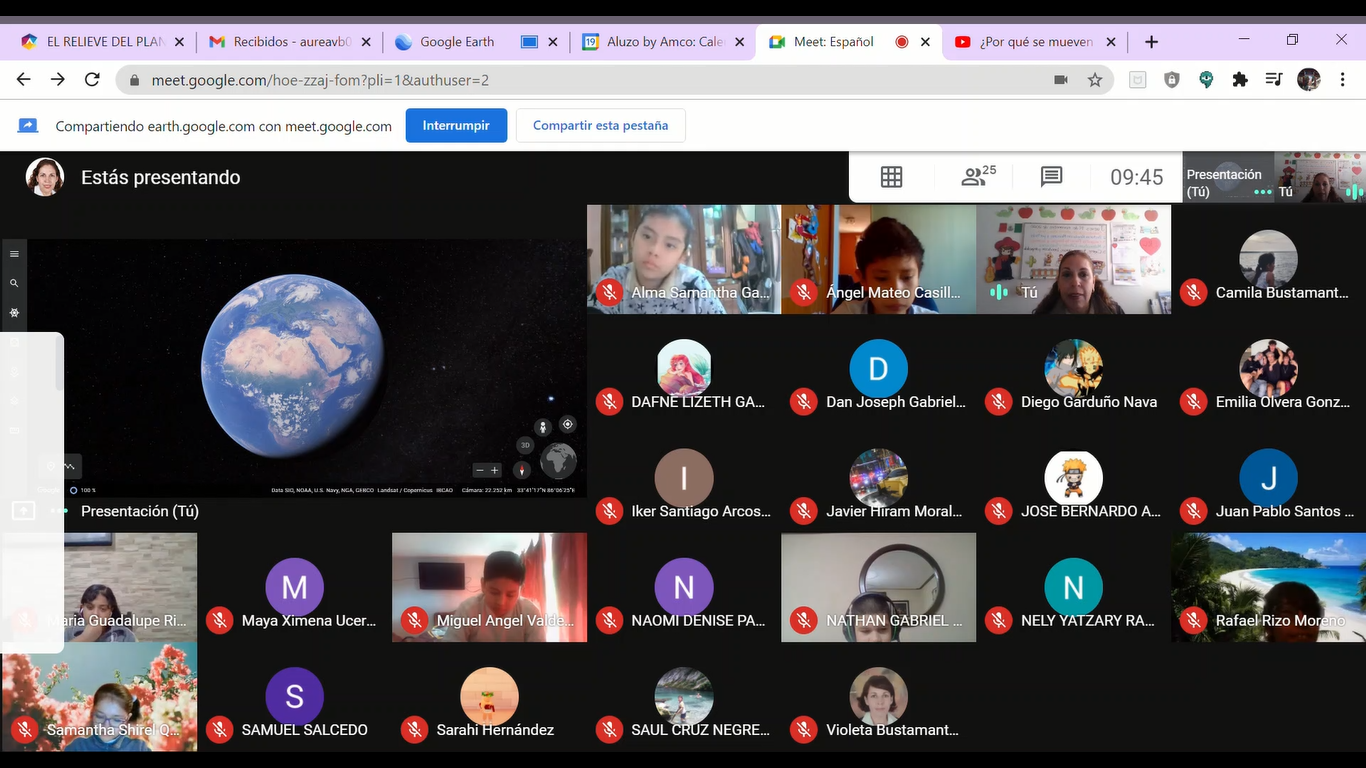Click the Compartir esta pestaña button
The height and width of the screenshot is (768, 1366).
click(x=600, y=126)
